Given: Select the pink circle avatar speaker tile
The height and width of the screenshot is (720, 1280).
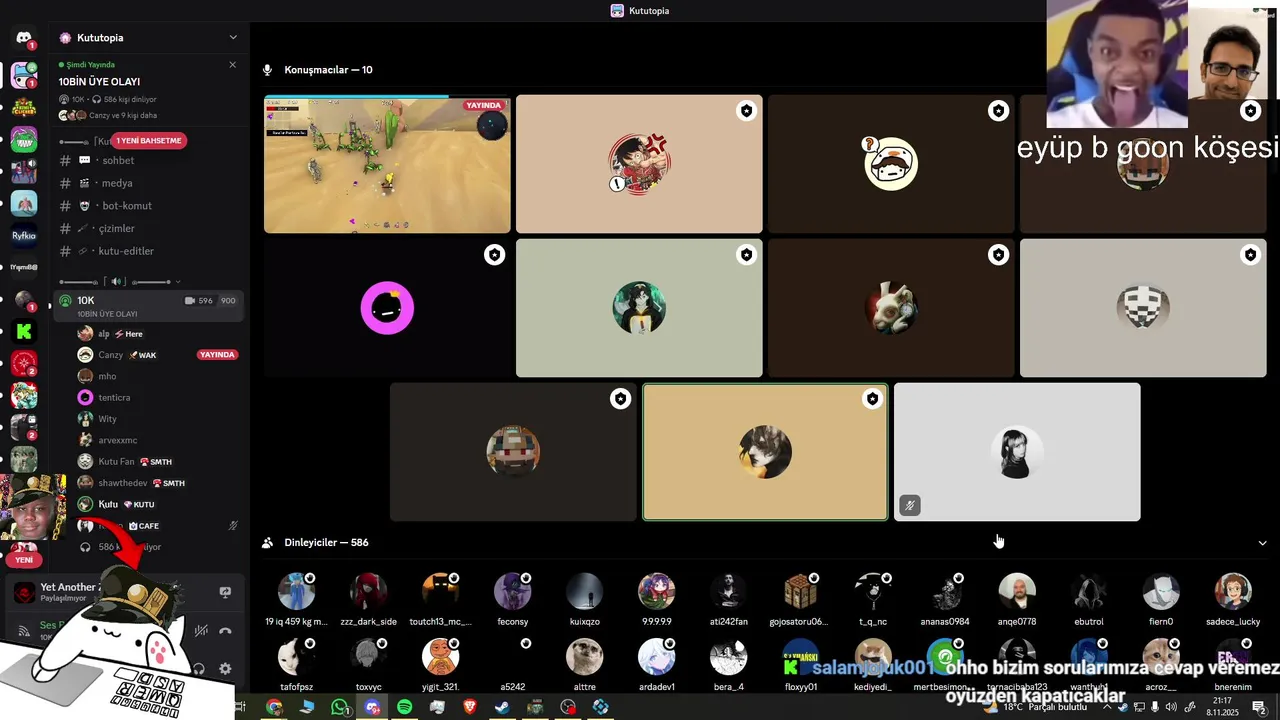Looking at the screenshot, I should pos(387,308).
